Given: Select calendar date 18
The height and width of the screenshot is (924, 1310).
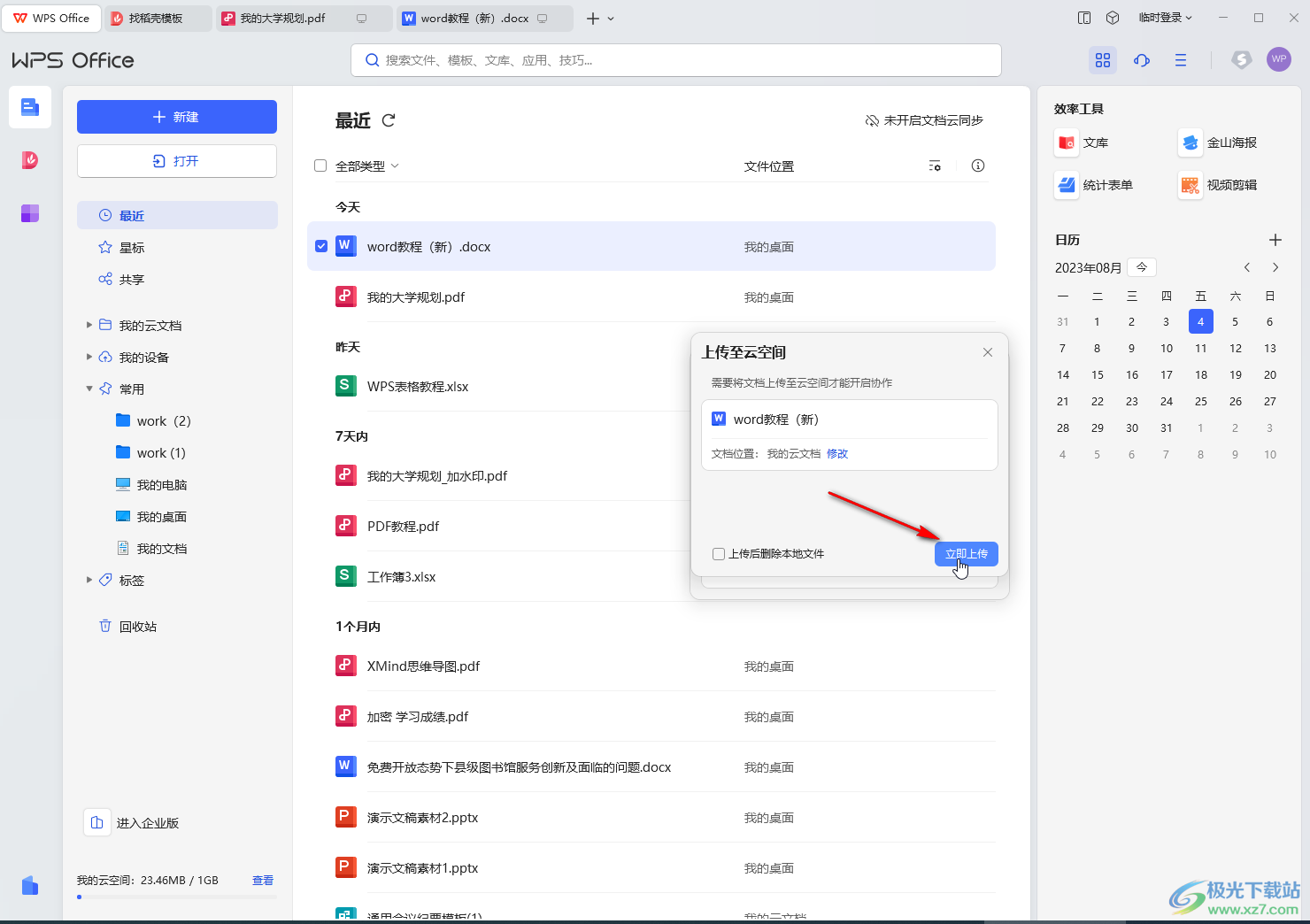Looking at the screenshot, I should [1201, 375].
